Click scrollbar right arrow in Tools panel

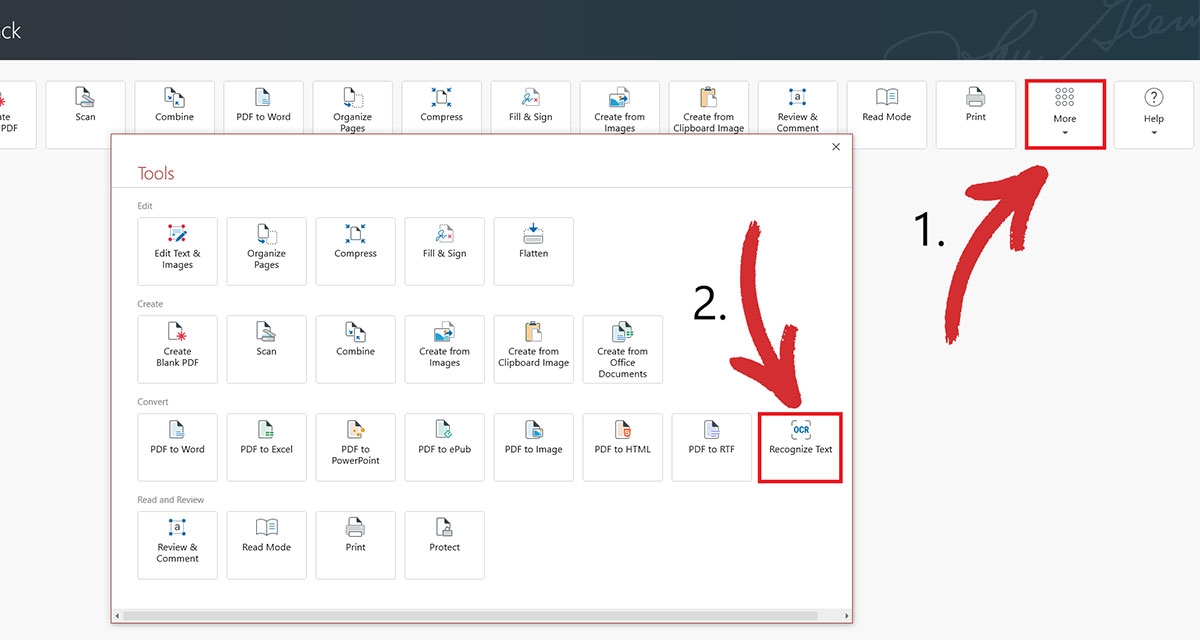(847, 616)
